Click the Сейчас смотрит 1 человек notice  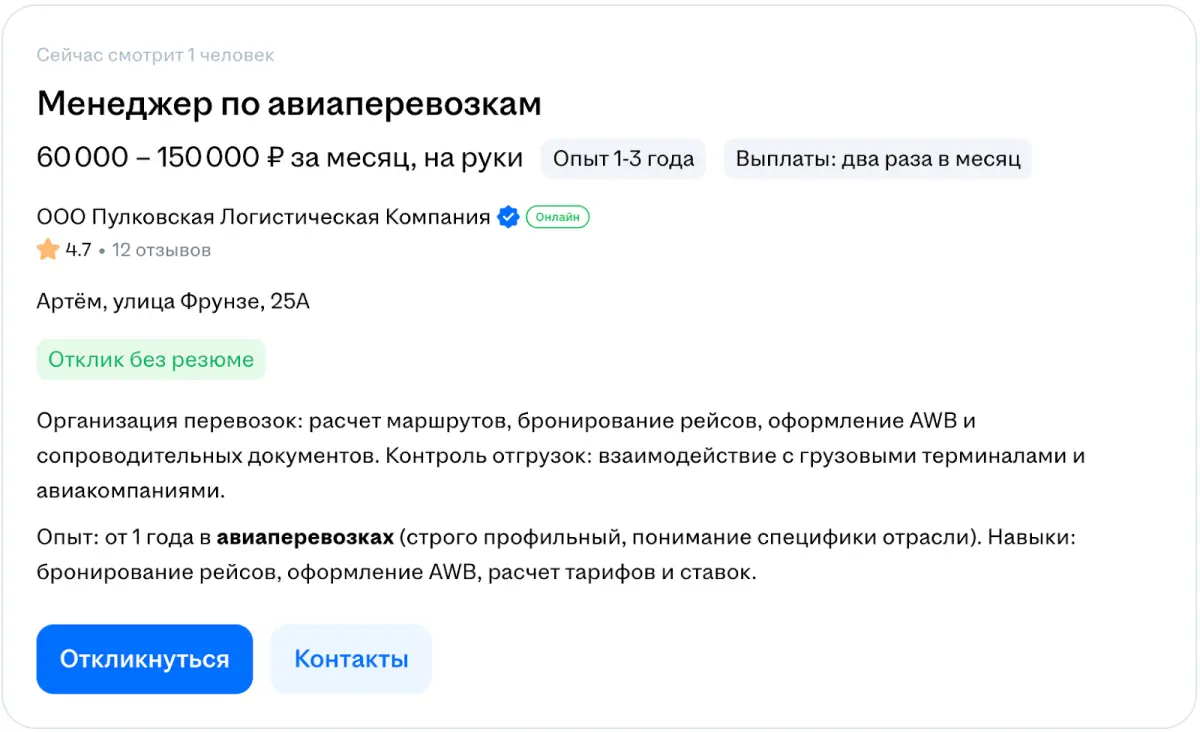click(155, 55)
